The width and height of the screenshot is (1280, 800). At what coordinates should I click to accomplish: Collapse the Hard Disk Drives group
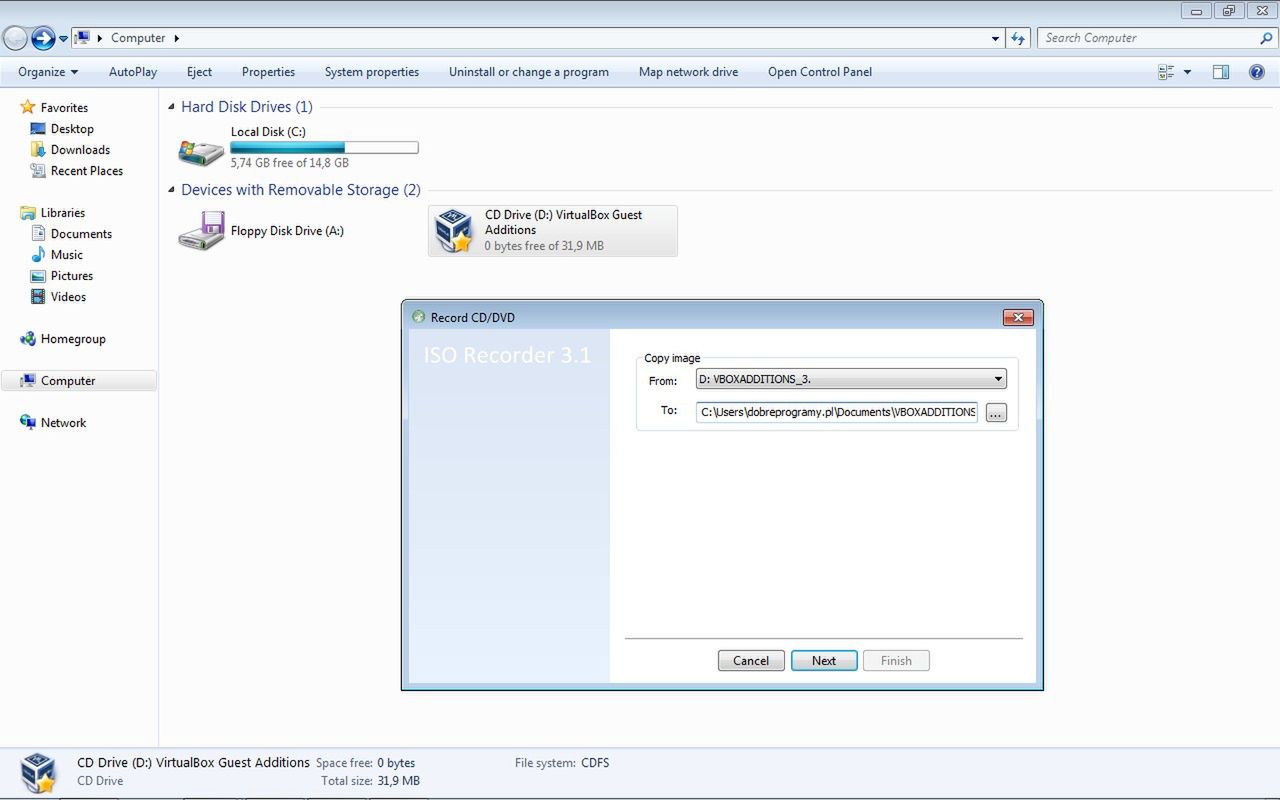172,107
